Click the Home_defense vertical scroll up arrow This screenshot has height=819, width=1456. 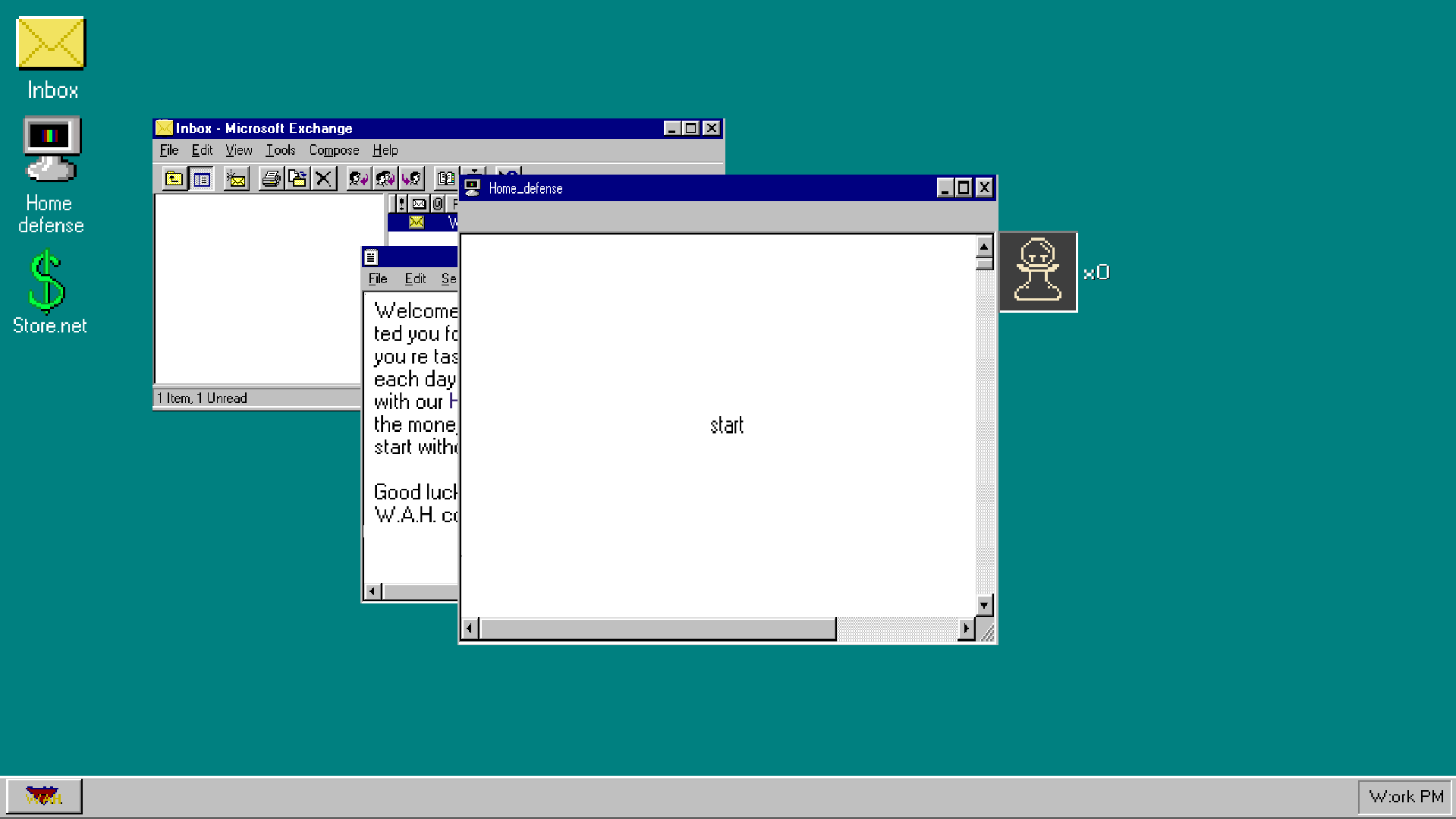point(984,246)
